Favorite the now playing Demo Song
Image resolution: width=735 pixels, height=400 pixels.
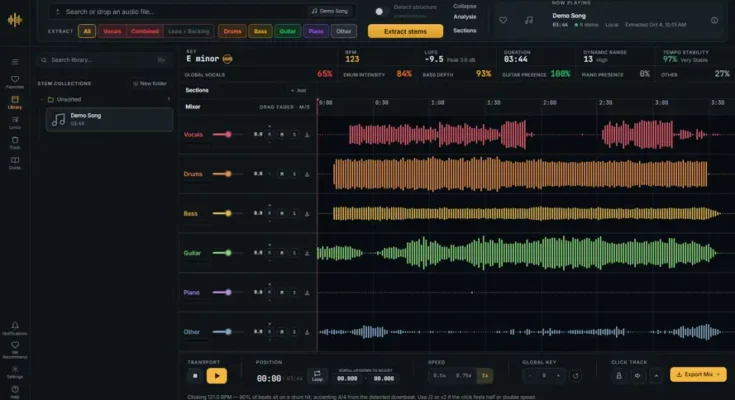click(503, 20)
